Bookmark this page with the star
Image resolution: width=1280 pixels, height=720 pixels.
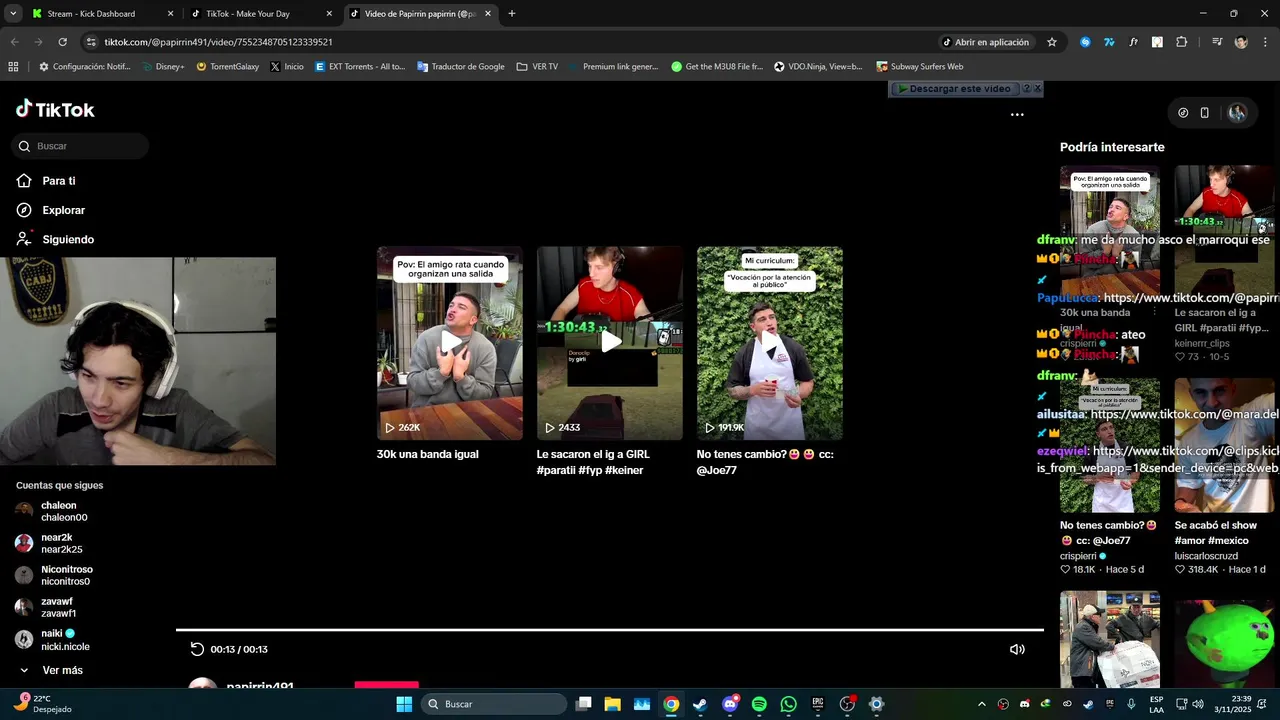click(1052, 42)
